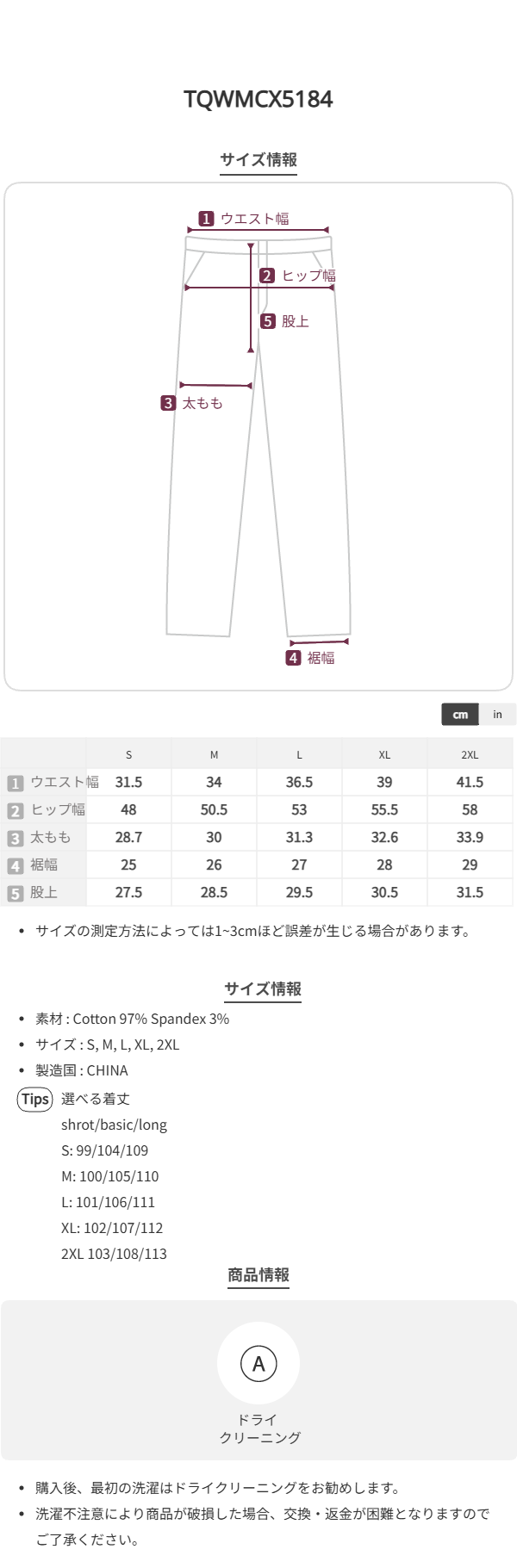517x1568 pixels.
Task: Click the top サイズ情報 heading
Action: point(258,159)
